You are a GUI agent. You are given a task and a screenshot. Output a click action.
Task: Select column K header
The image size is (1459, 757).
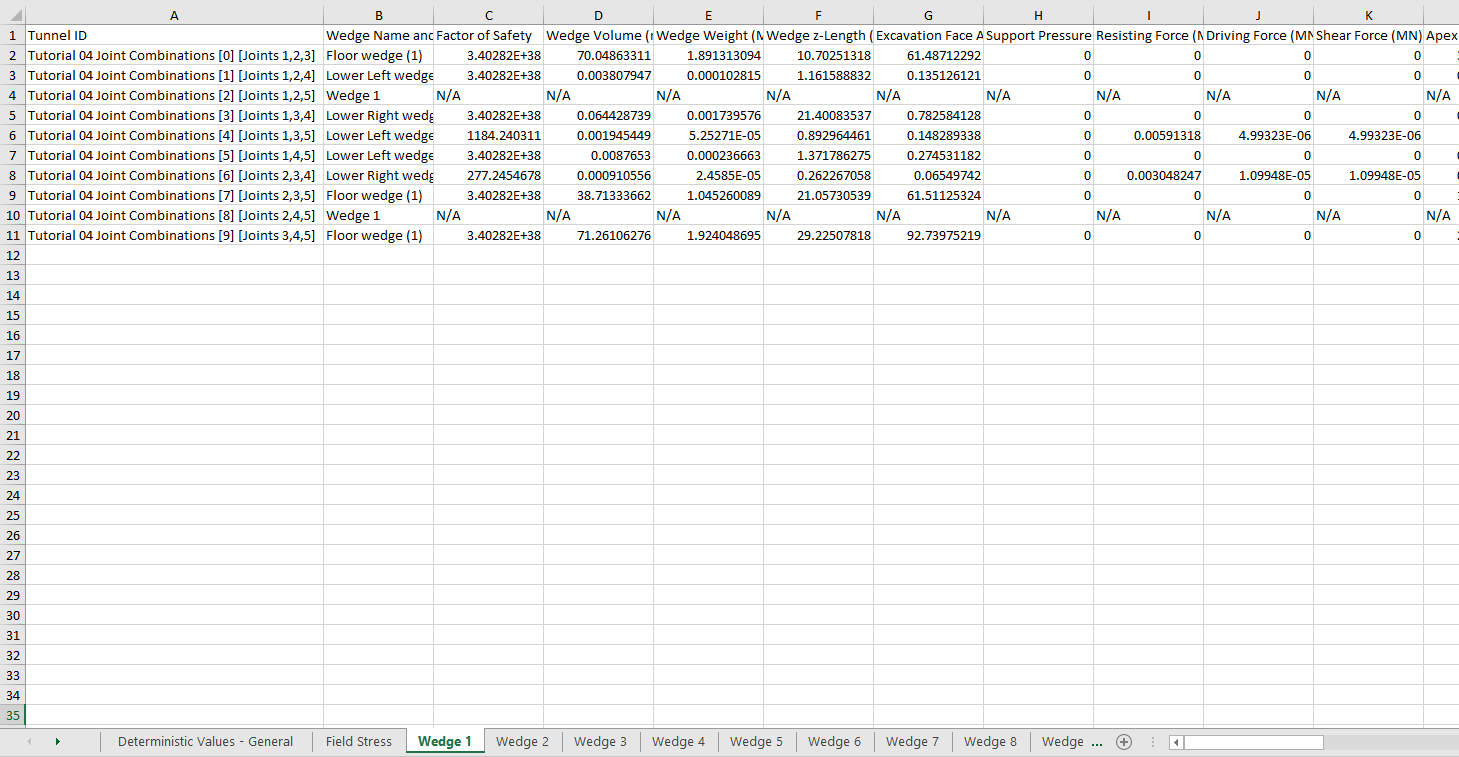coord(1368,15)
